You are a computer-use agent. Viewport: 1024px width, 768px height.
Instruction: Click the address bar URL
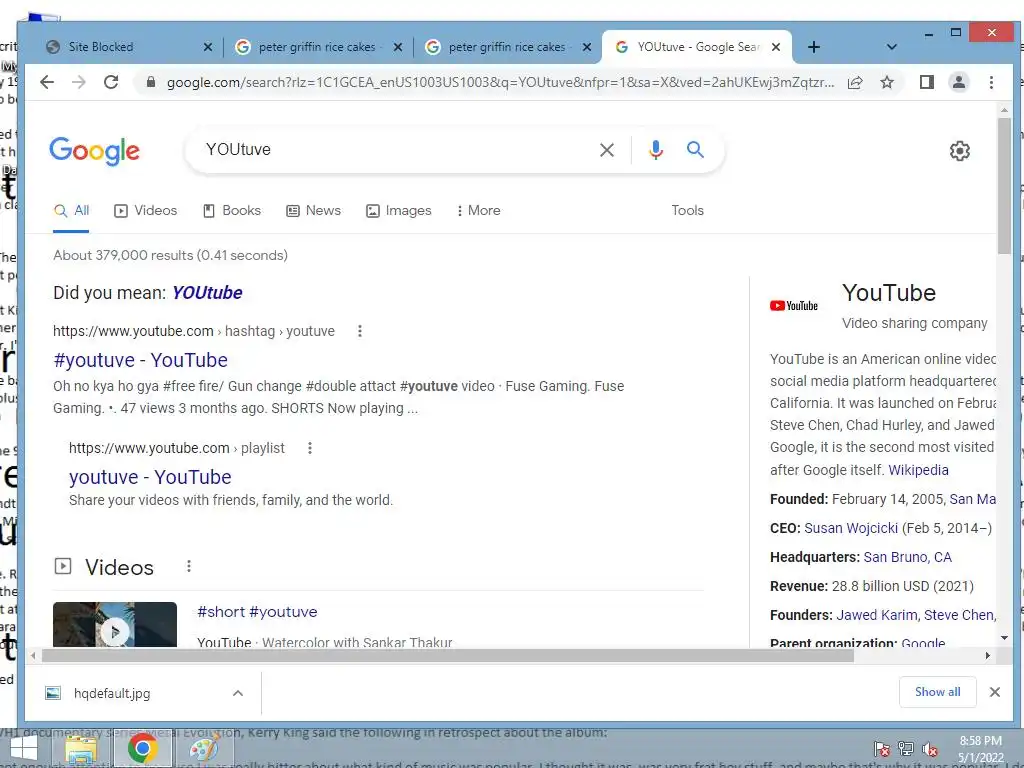click(x=500, y=83)
